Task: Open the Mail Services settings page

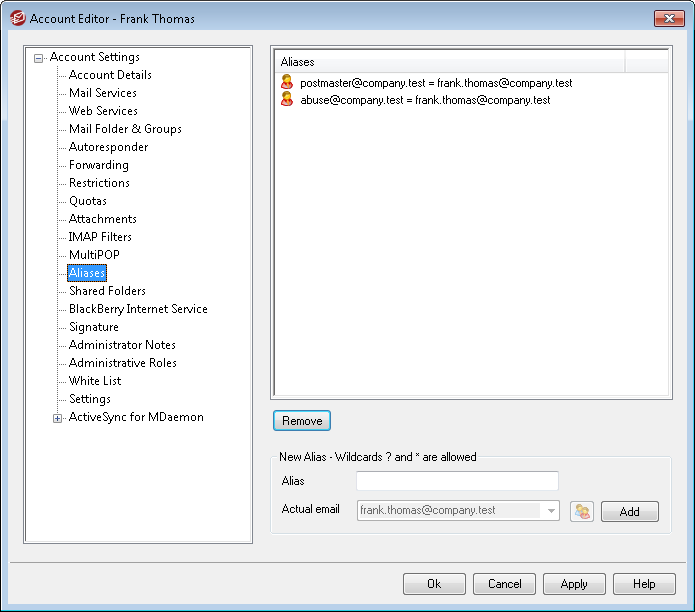Action: coord(102,93)
